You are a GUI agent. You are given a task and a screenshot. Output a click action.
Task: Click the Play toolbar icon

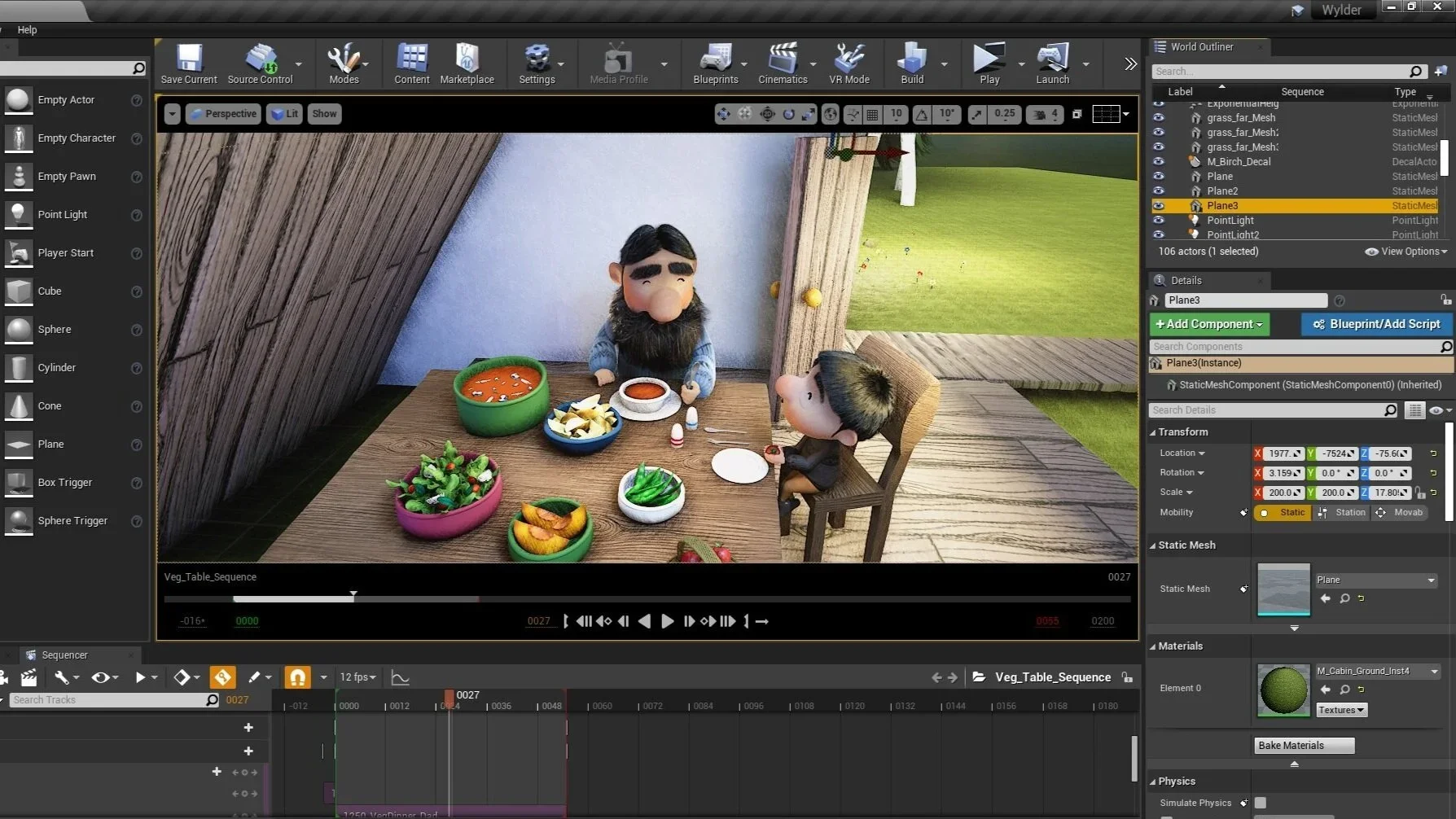989,64
